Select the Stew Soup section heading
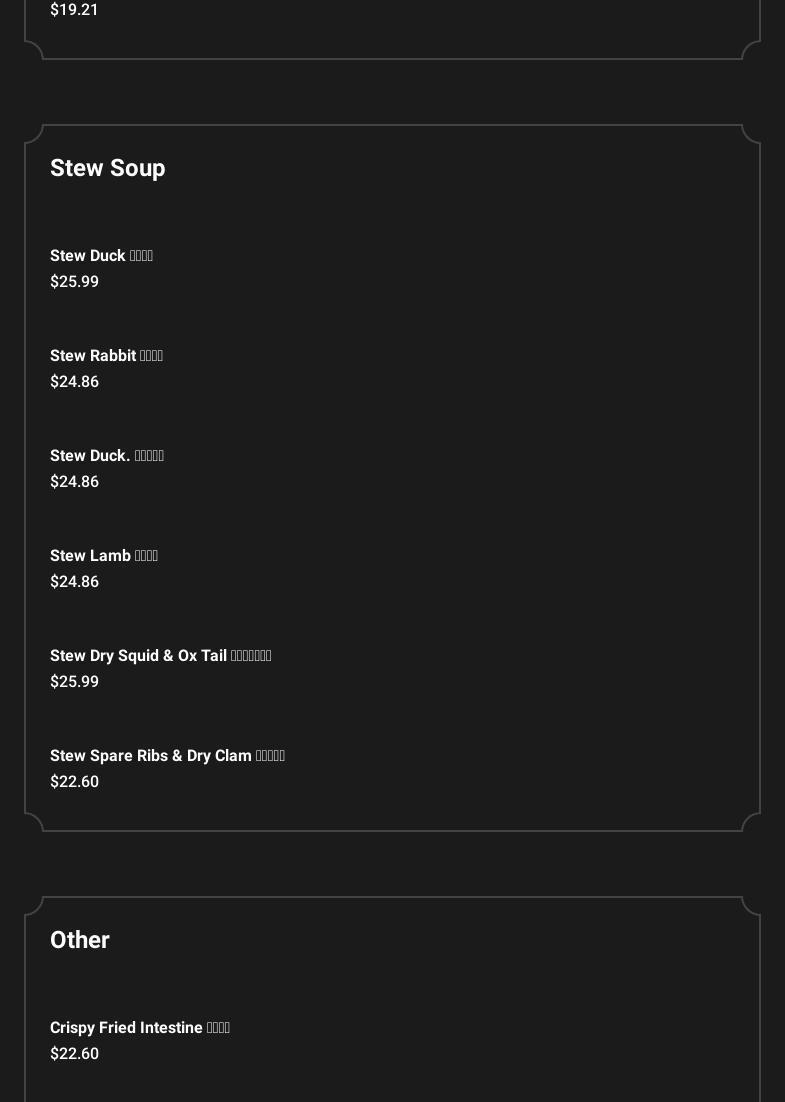Viewport: 785px width, 1102px height. (107, 168)
